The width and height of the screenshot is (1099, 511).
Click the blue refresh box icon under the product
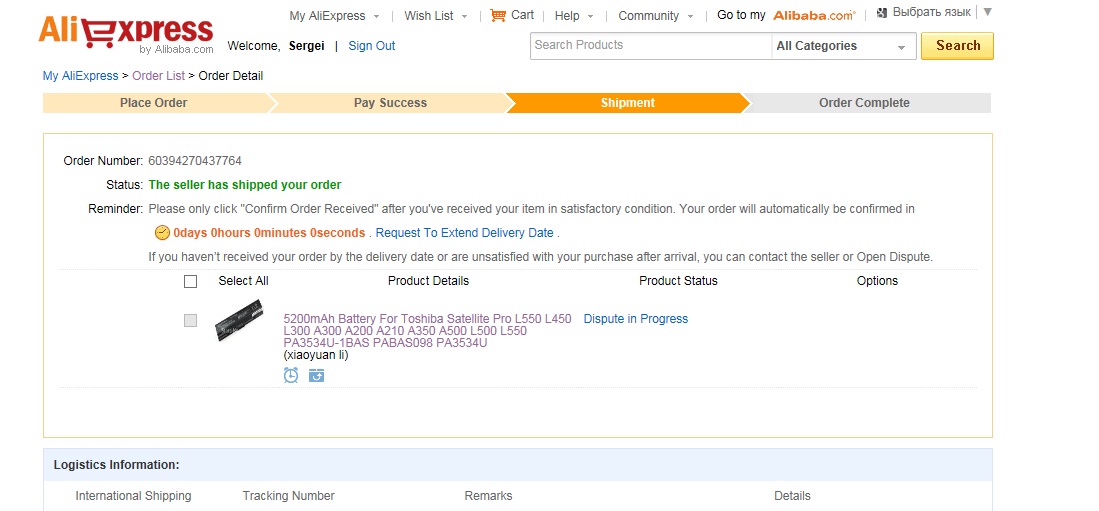[x=316, y=375]
